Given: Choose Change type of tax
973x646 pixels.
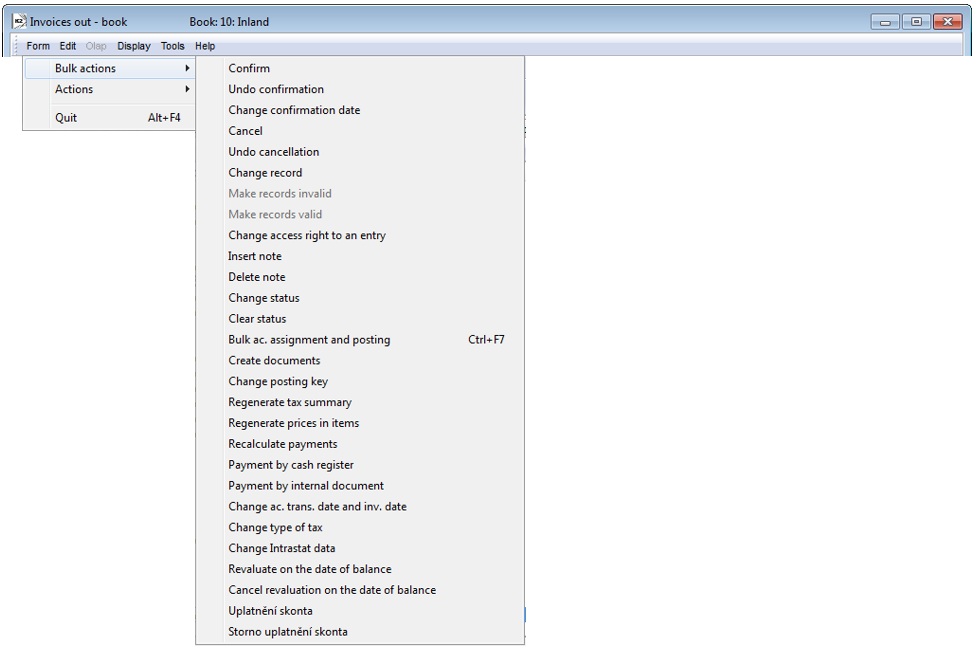Looking at the screenshot, I should [360, 527].
